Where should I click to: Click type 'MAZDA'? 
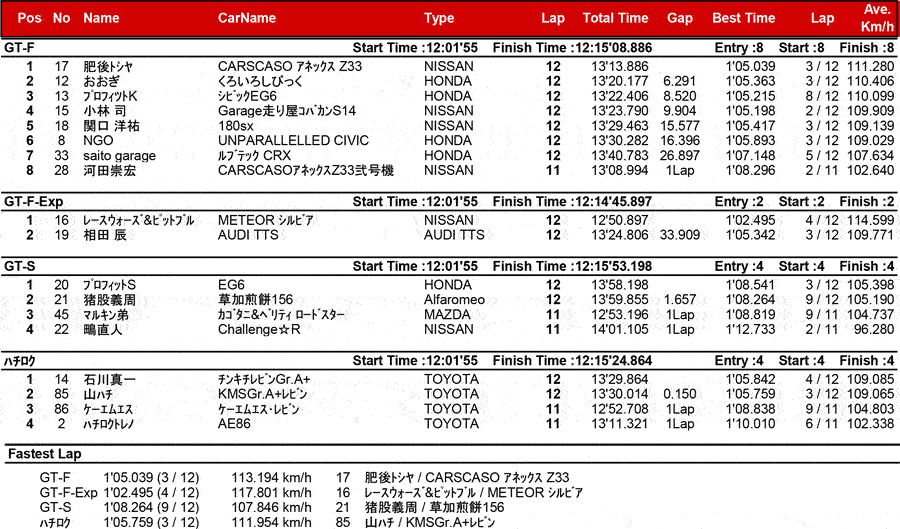(447, 314)
